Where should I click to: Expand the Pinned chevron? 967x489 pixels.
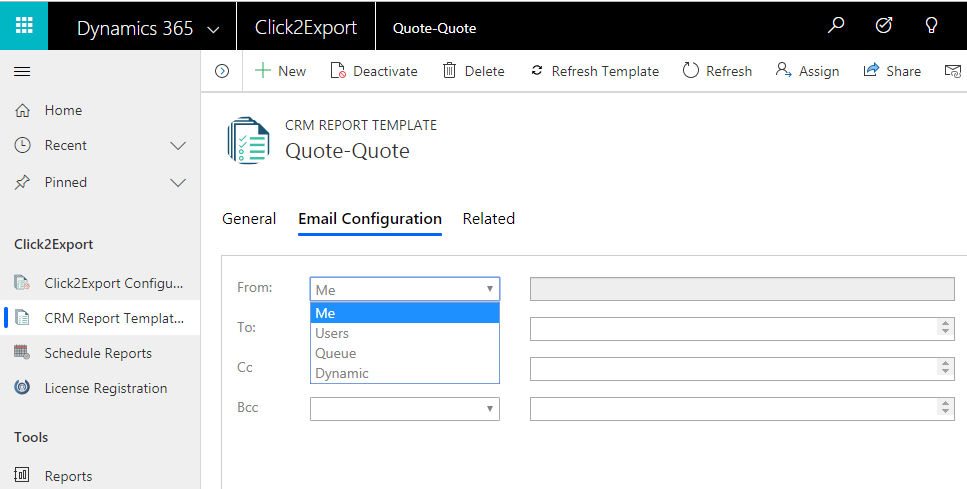(x=178, y=183)
